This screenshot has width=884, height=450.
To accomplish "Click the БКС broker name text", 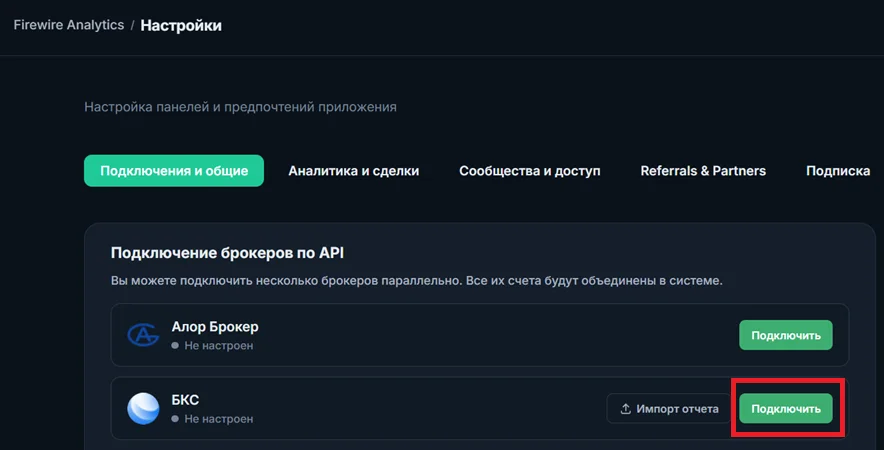I will [185, 400].
